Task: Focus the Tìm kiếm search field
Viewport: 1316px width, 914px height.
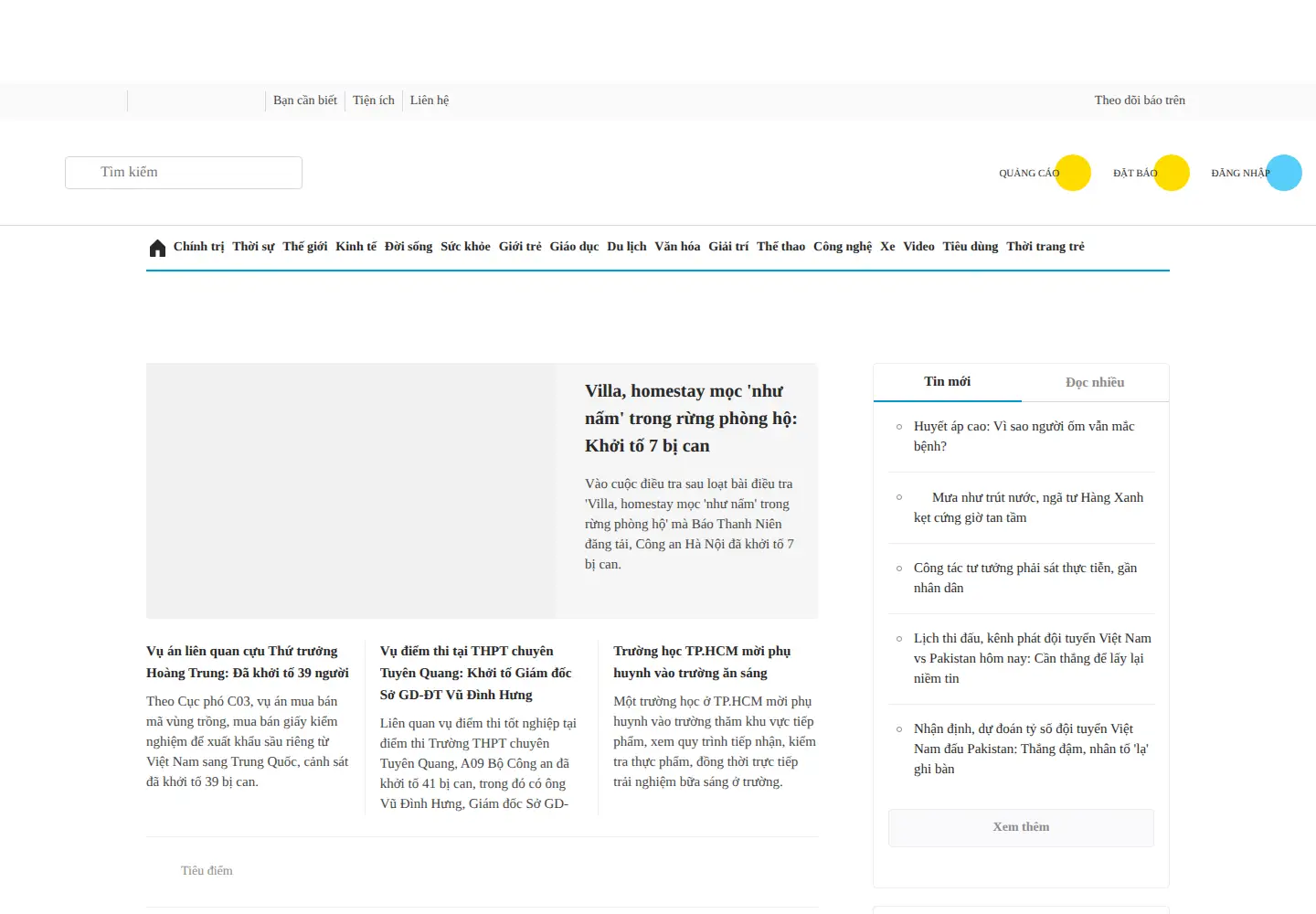Action: coord(184,173)
